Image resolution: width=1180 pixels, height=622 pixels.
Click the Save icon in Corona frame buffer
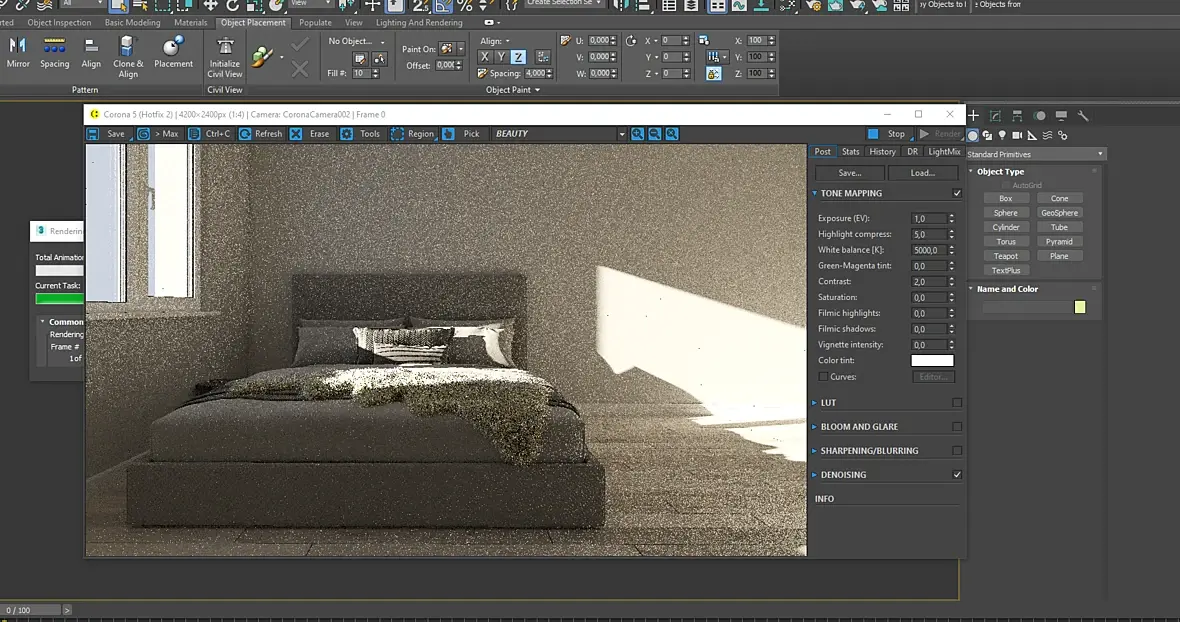93,134
